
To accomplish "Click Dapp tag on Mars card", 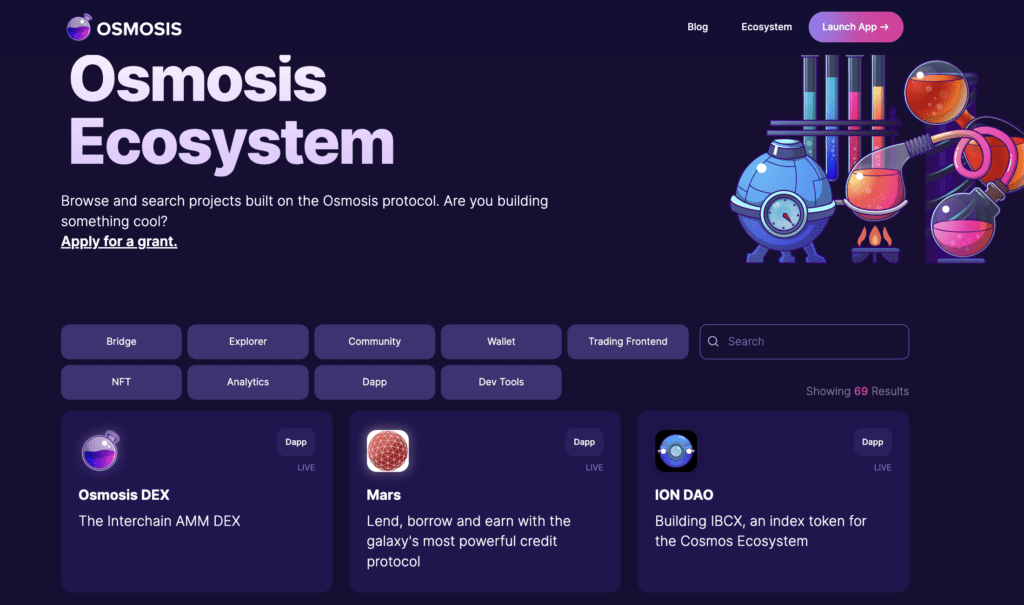I will 584,442.
